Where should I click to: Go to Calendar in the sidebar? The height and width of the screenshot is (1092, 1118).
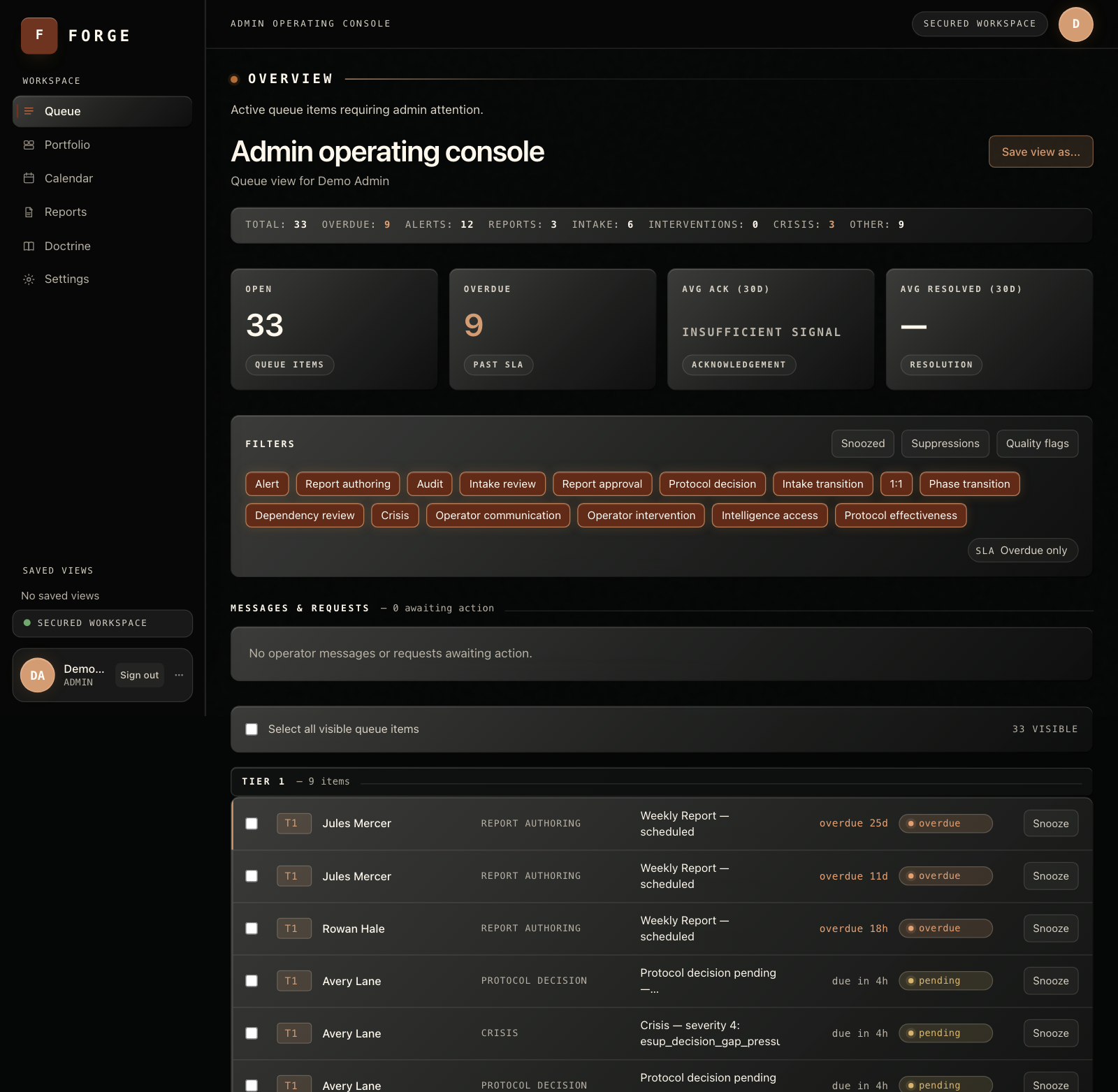102,178
